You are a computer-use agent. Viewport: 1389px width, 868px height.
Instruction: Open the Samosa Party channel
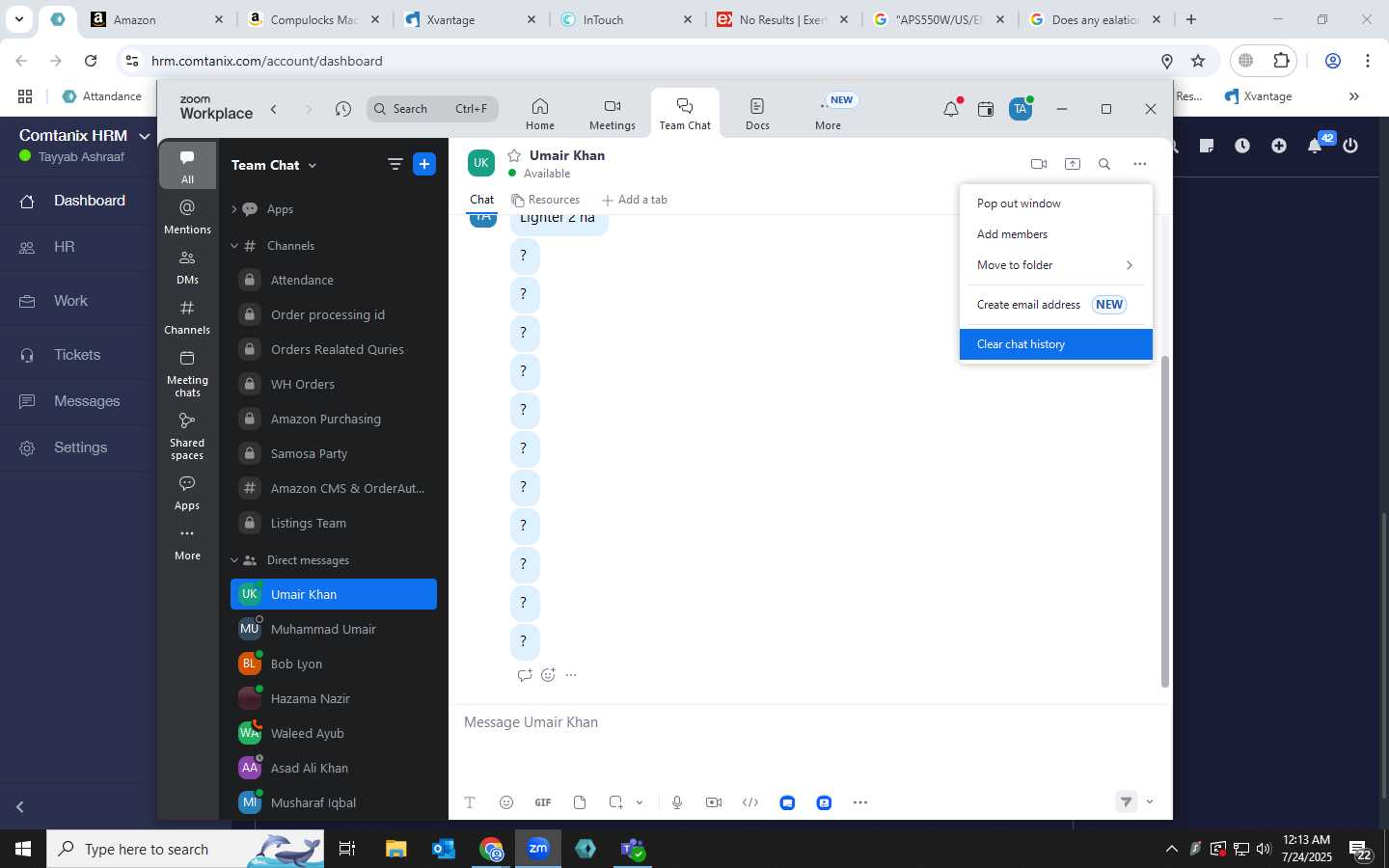tap(334, 453)
